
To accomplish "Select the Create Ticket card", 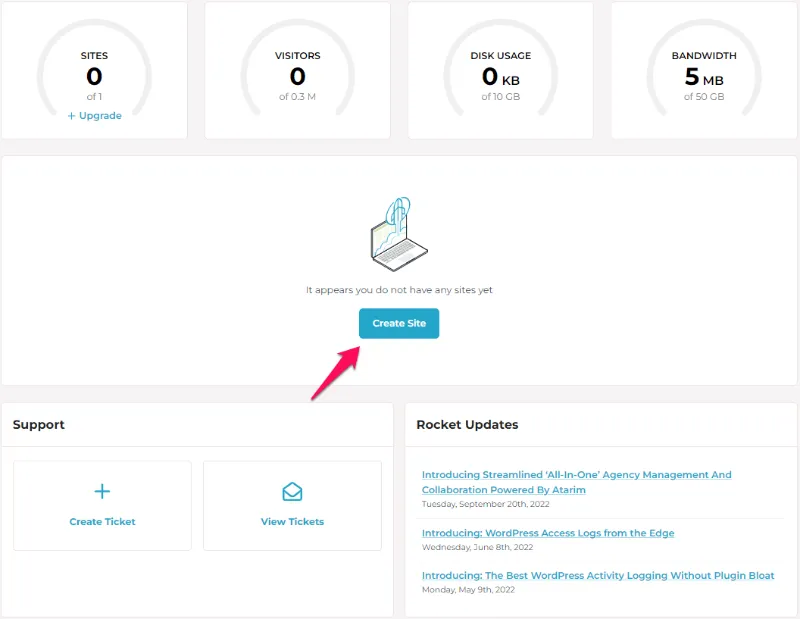I will (x=102, y=505).
